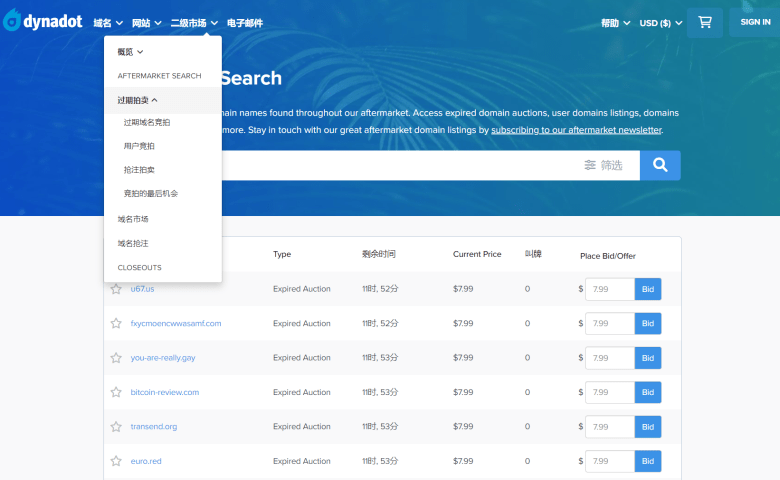The image size is (780, 480).
Task: Favorite fxycmoencwwasamf.com with star
Action: coord(116,323)
